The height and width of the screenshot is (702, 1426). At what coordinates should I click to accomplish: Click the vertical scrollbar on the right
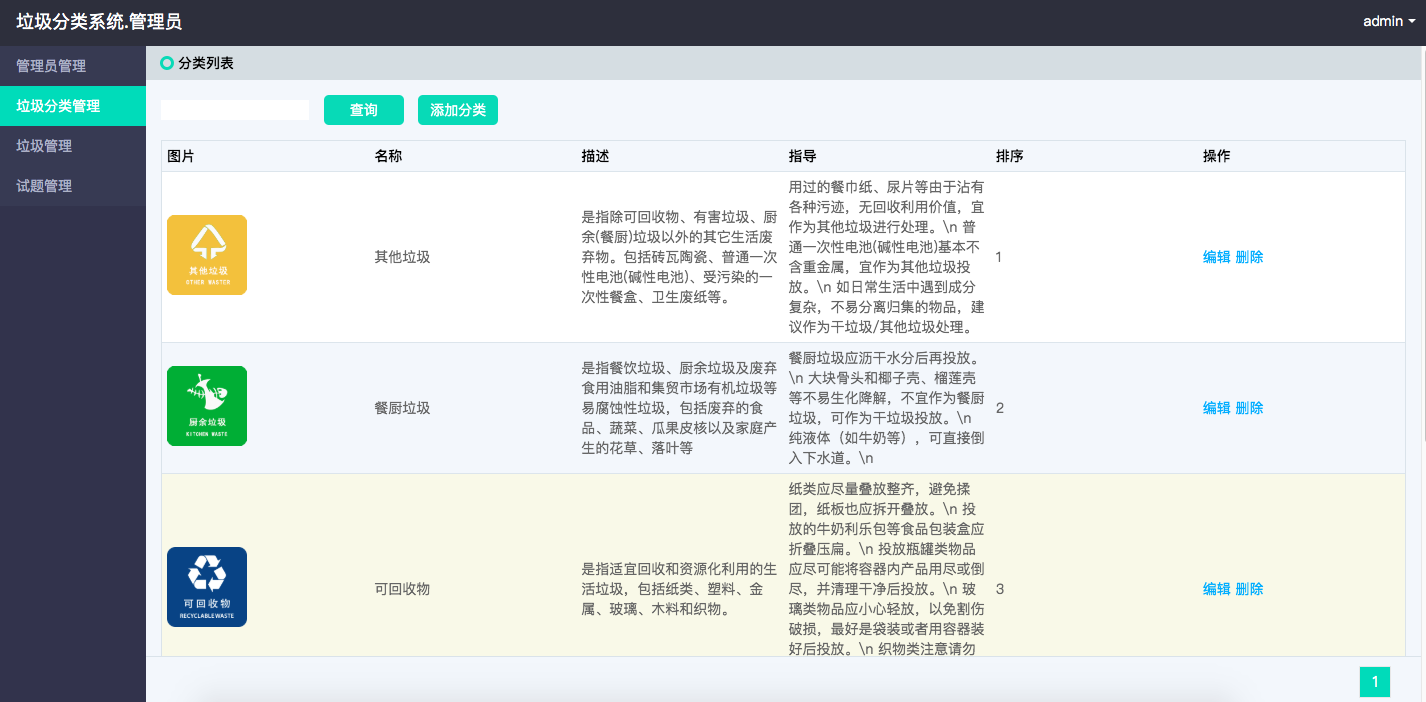(1423, 240)
